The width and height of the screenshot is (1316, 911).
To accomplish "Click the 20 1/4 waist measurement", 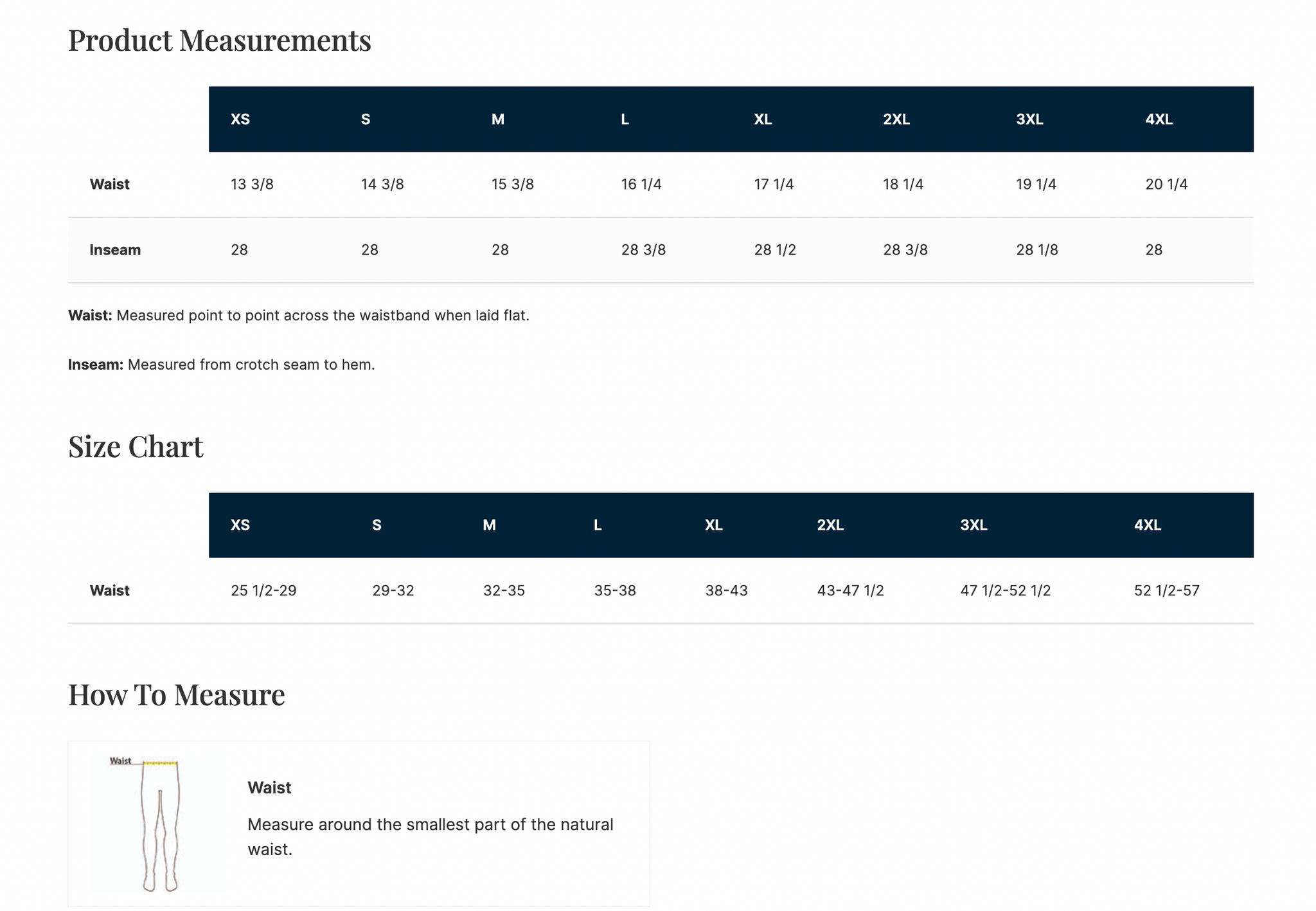I will (x=1166, y=185).
